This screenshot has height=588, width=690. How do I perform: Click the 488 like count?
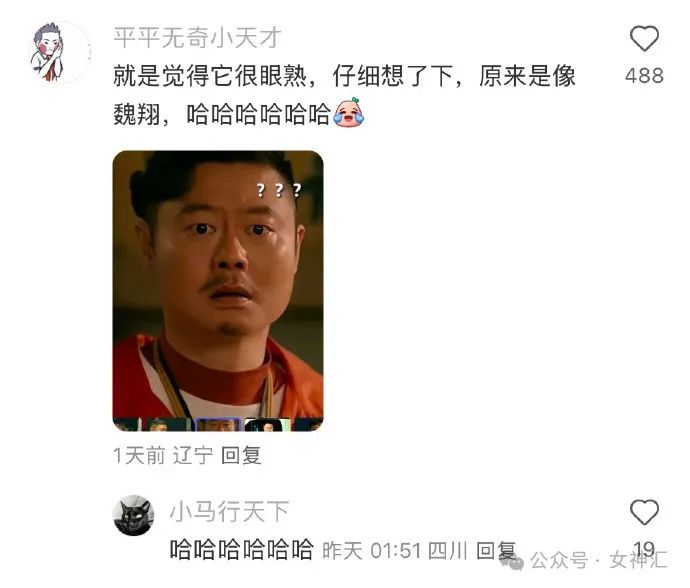[644, 76]
